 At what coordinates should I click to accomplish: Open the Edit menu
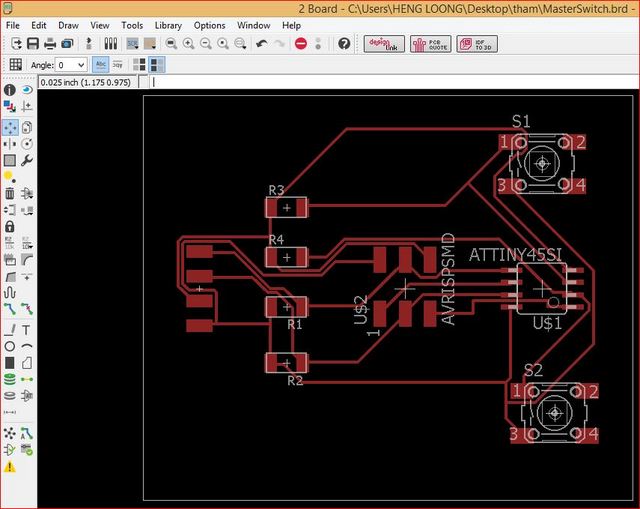pyautogui.click(x=39, y=25)
